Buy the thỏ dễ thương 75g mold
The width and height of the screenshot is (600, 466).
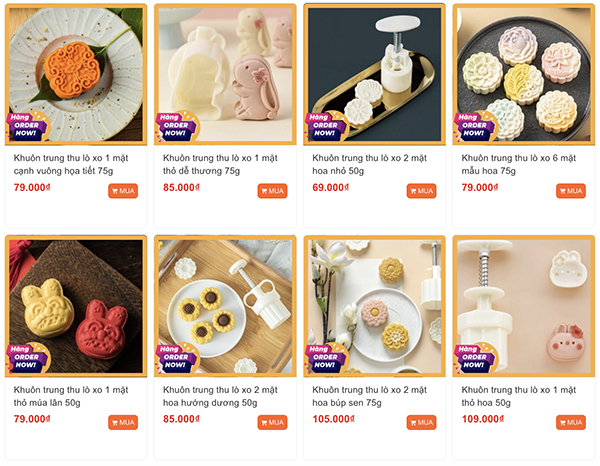(272, 191)
